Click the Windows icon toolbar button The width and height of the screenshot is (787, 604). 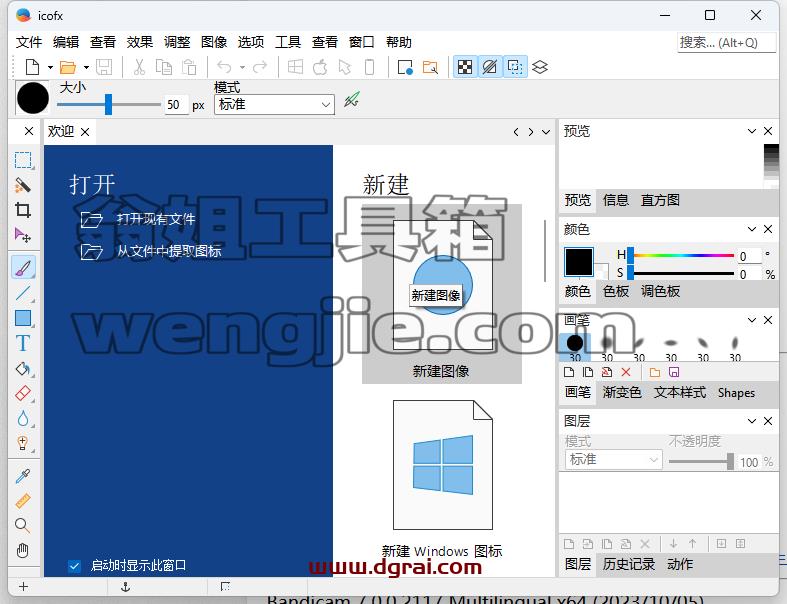coord(295,67)
